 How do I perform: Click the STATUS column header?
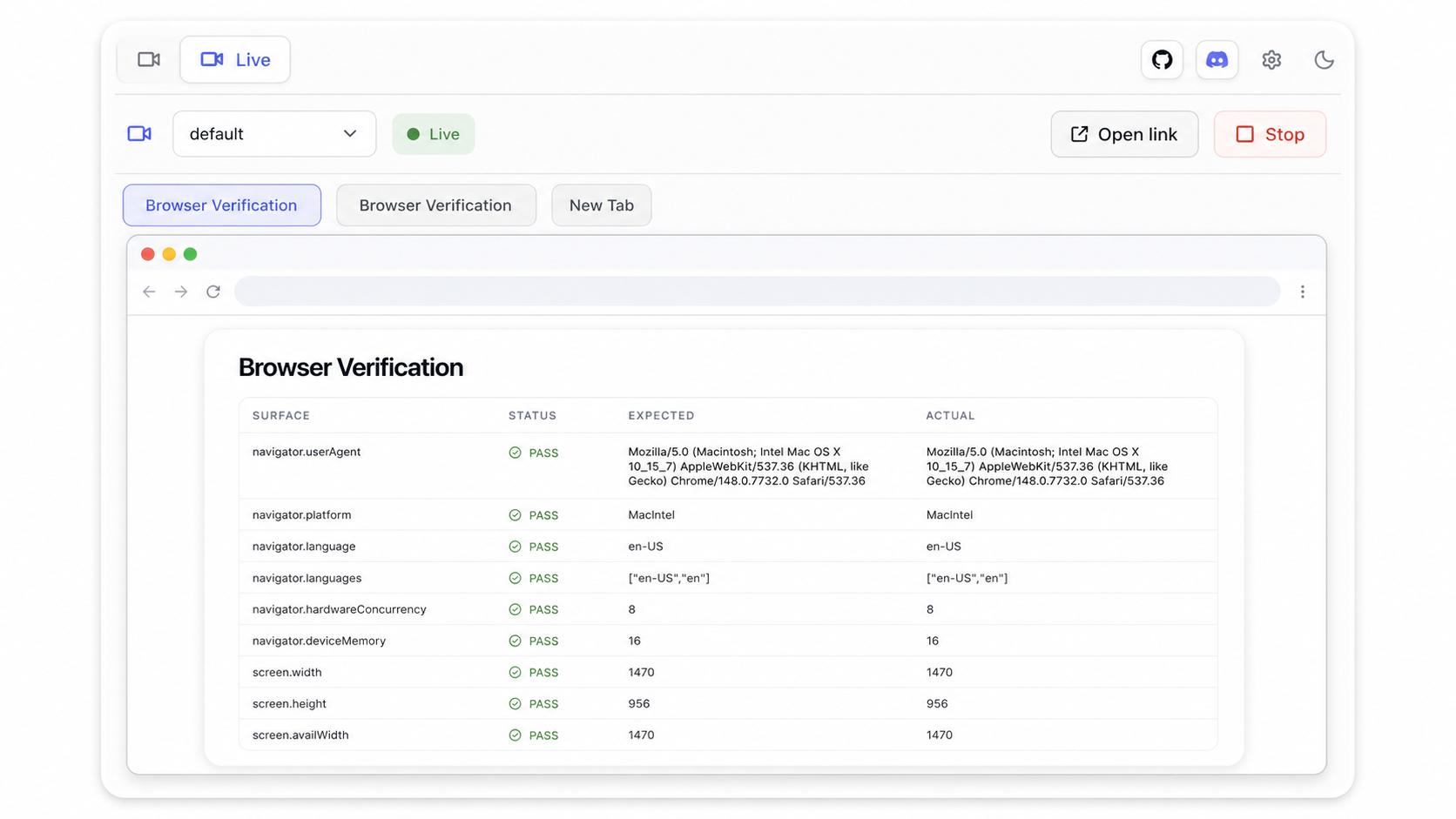point(532,416)
